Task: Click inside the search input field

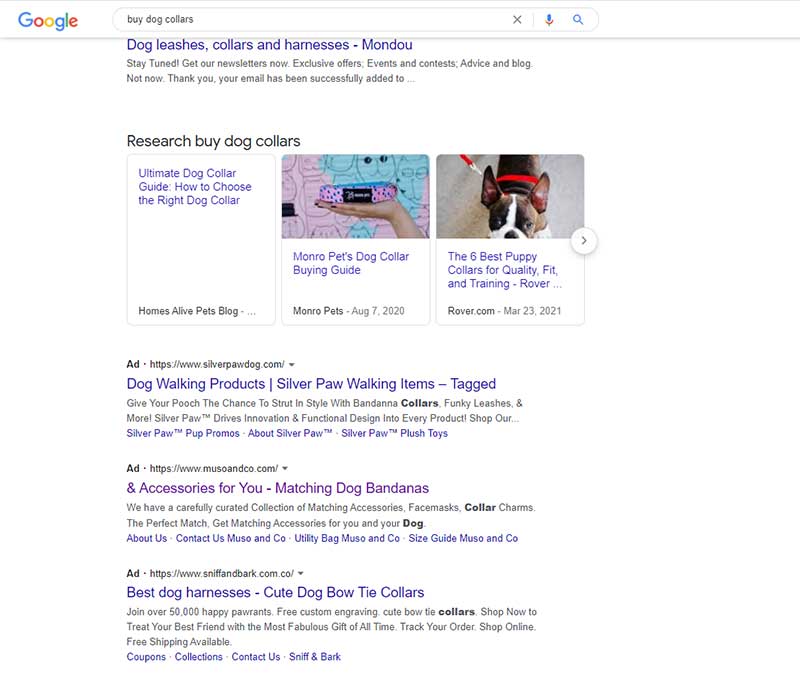Action: [300, 20]
